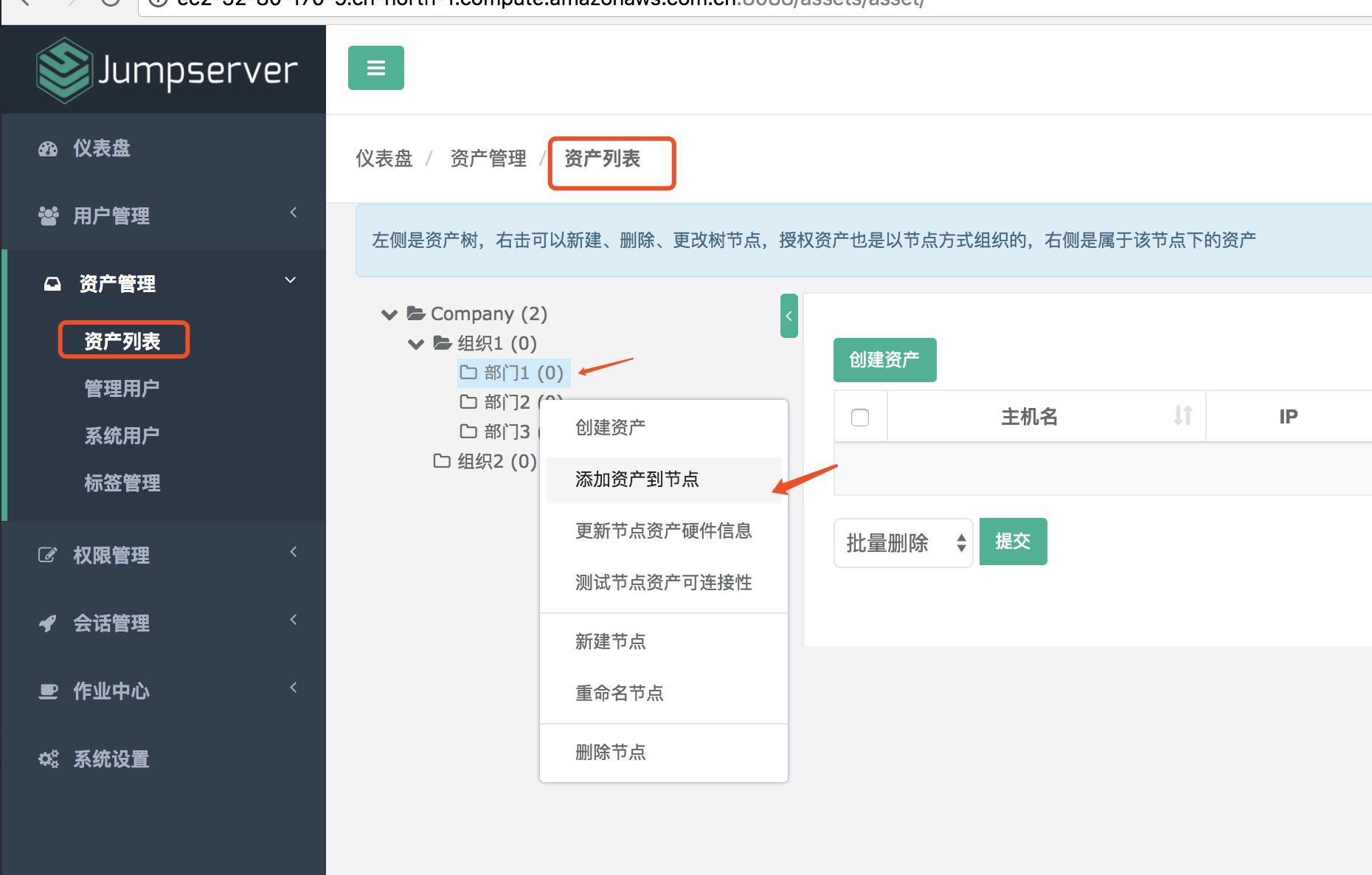This screenshot has height=875, width=1372.
Task: Select 测试节点资产可连接性 menu entry
Action: click(x=664, y=583)
